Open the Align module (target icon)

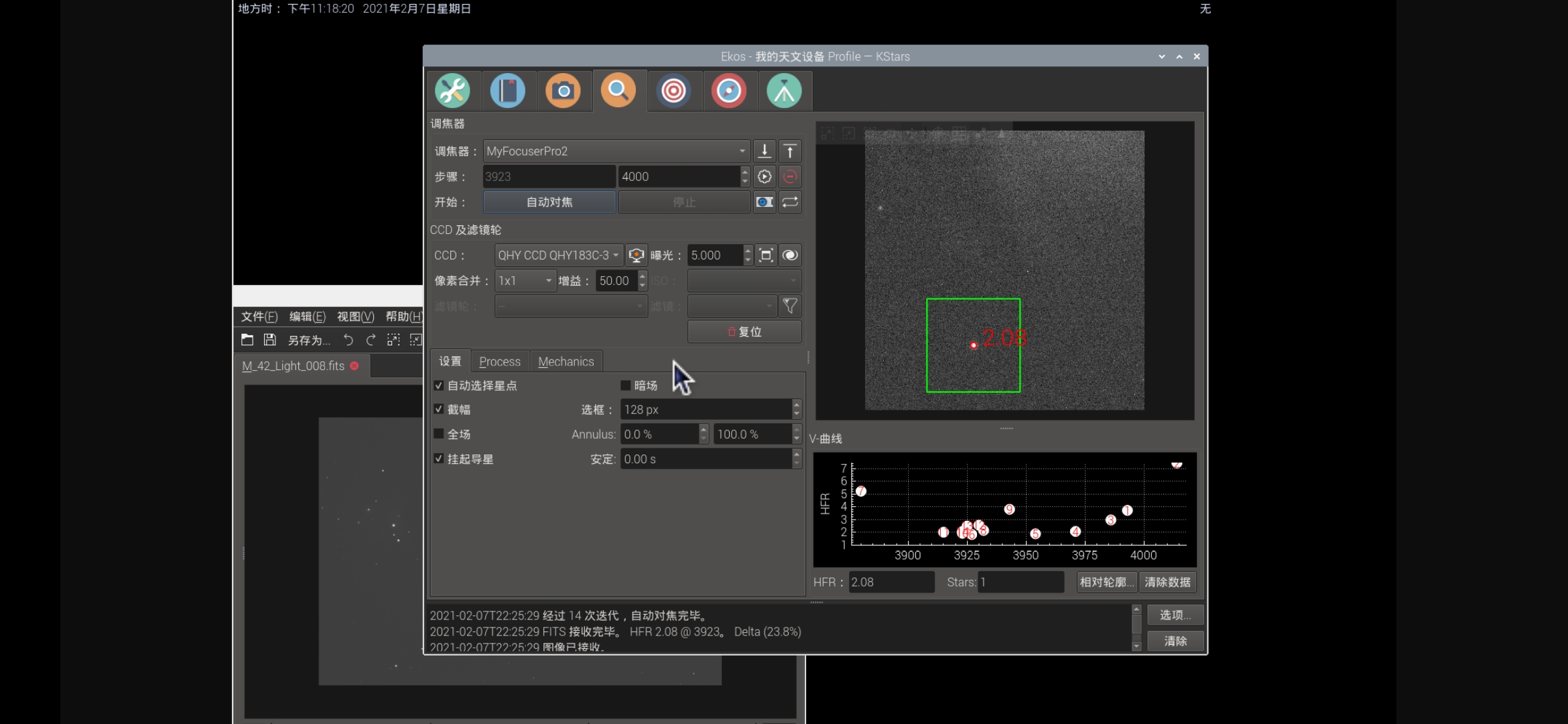click(x=674, y=91)
